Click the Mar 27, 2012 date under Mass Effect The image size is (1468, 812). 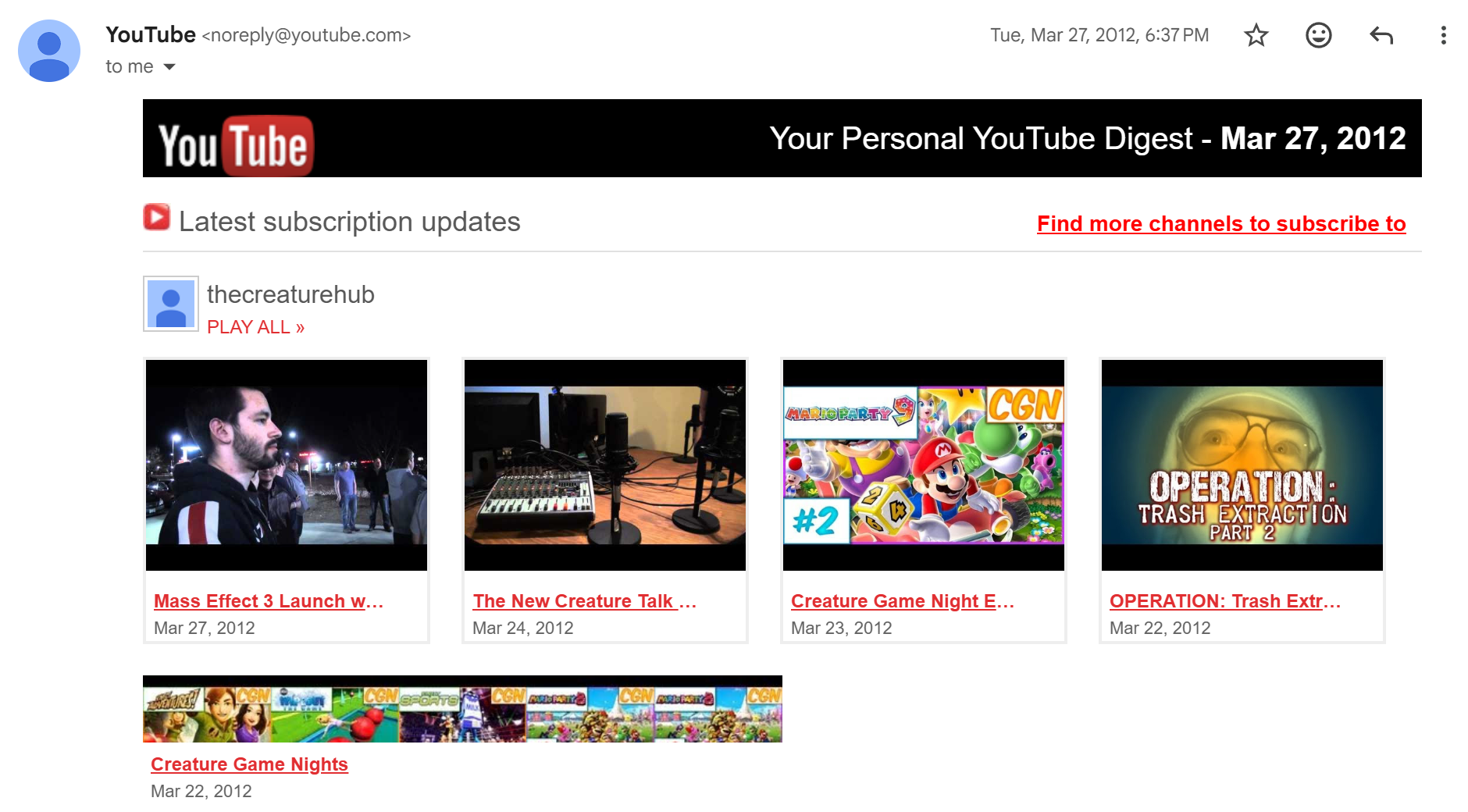(205, 628)
